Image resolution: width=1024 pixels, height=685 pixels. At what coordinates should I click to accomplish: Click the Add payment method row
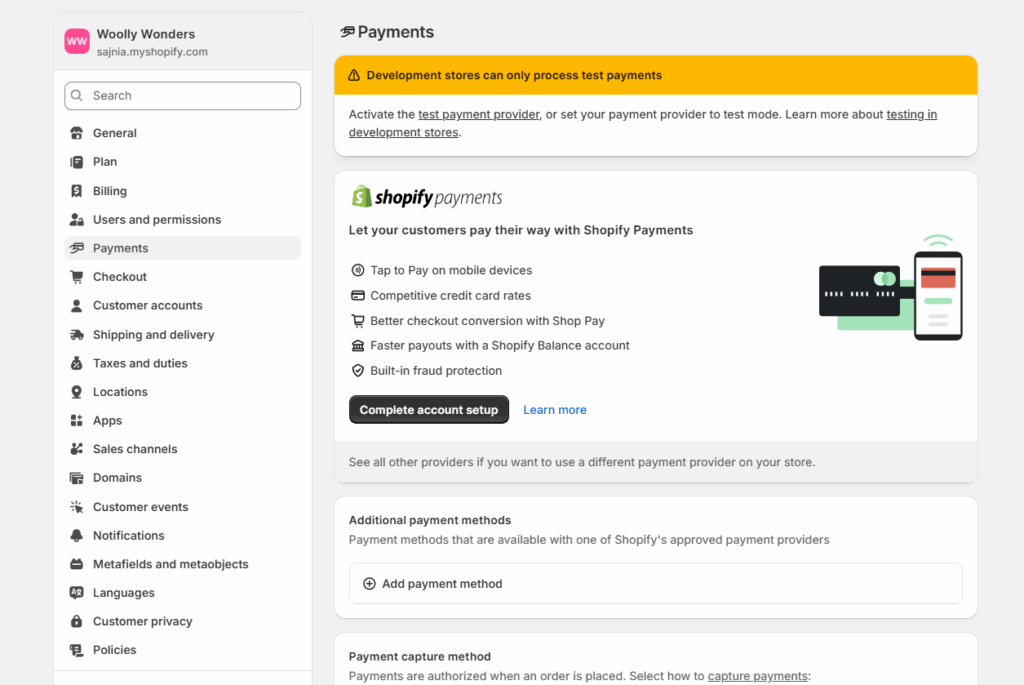click(x=655, y=584)
